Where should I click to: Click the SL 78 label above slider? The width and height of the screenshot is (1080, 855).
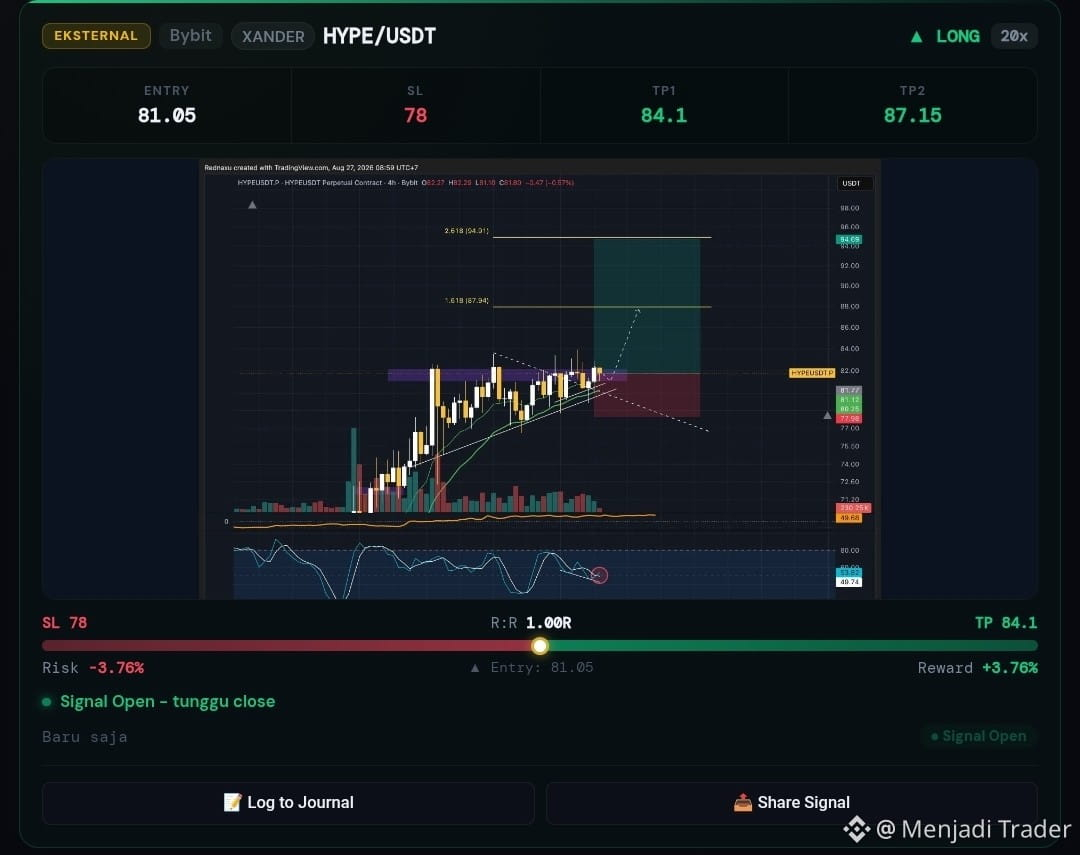point(65,623)
